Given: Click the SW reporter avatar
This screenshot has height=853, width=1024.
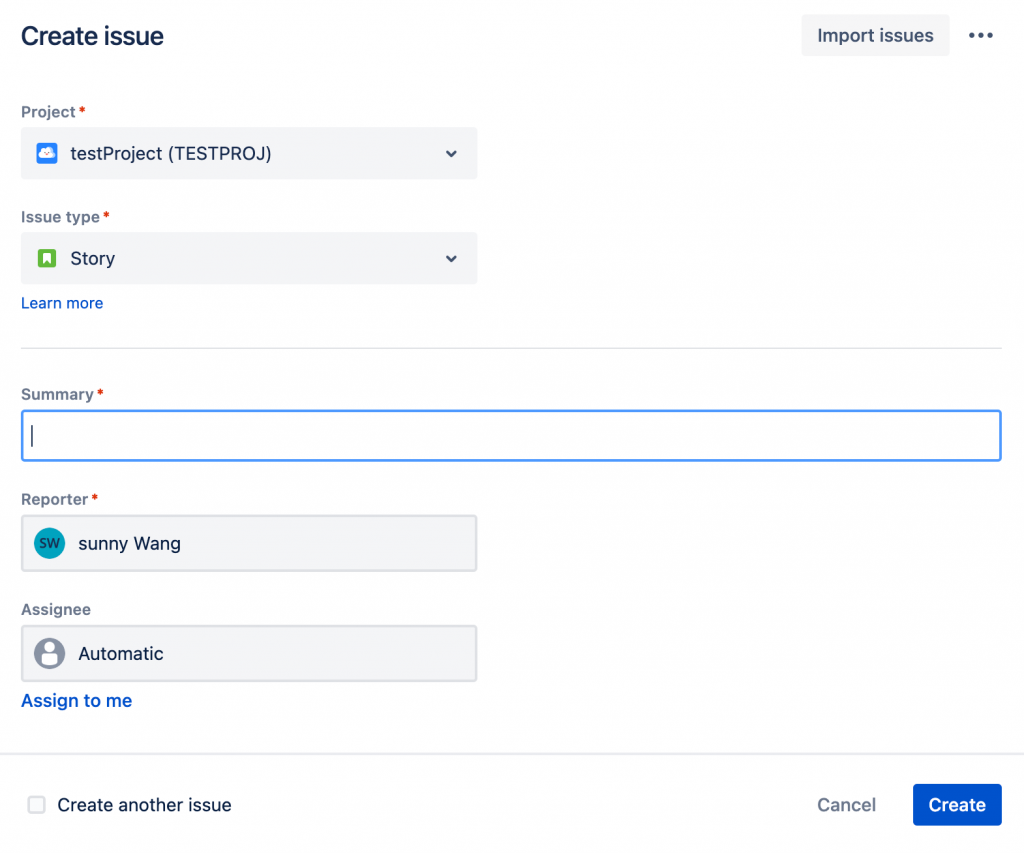Looking at the screenshot, I should (49, 544).
